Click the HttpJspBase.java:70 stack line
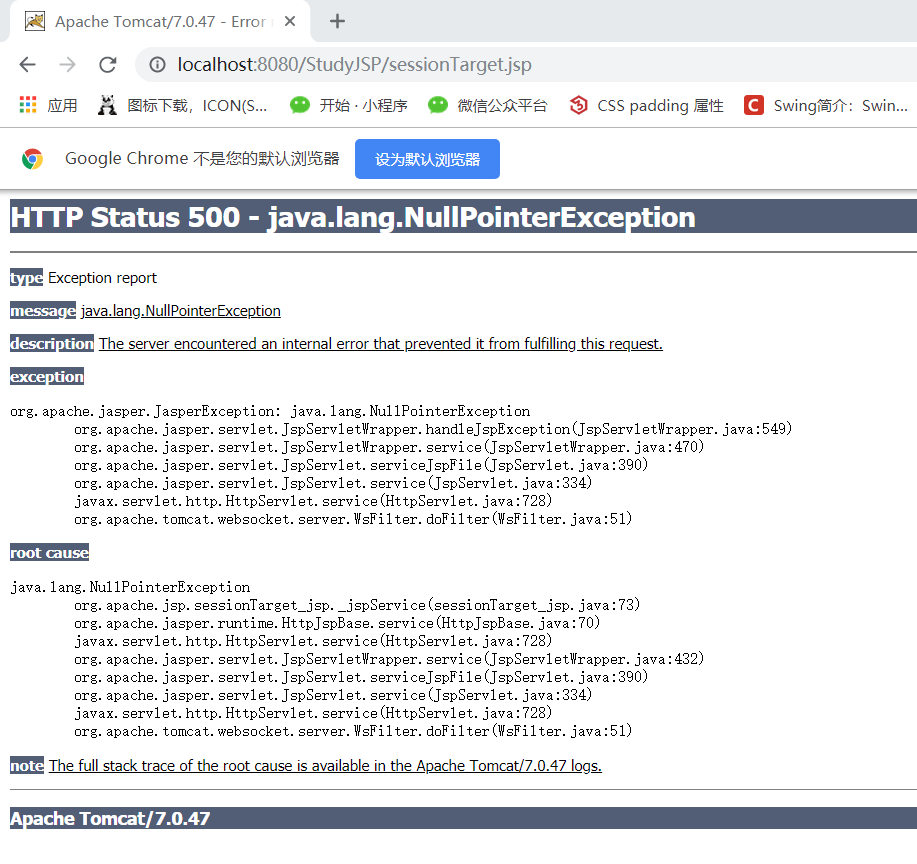Viewport: 917px width, 864px height. pos(337,623)
